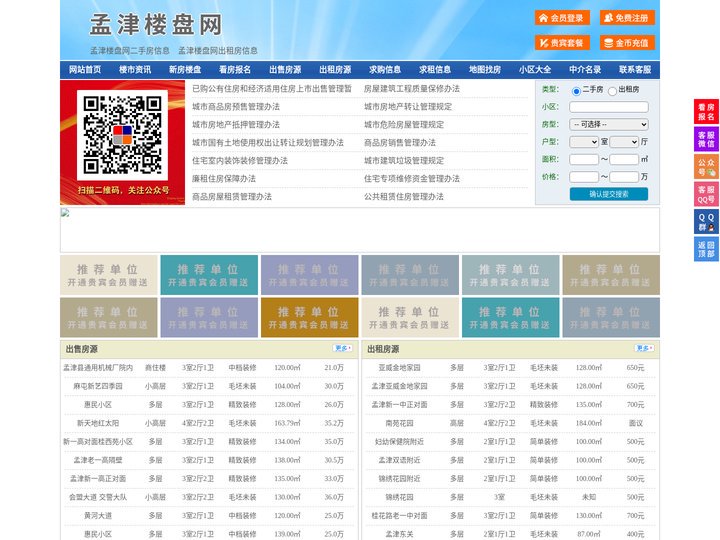Image resolution: width=720 pixels, height=540 pixels.
Task: Click the 返回顶部 back-to-top sidebar icon
Action: [706, 249]
